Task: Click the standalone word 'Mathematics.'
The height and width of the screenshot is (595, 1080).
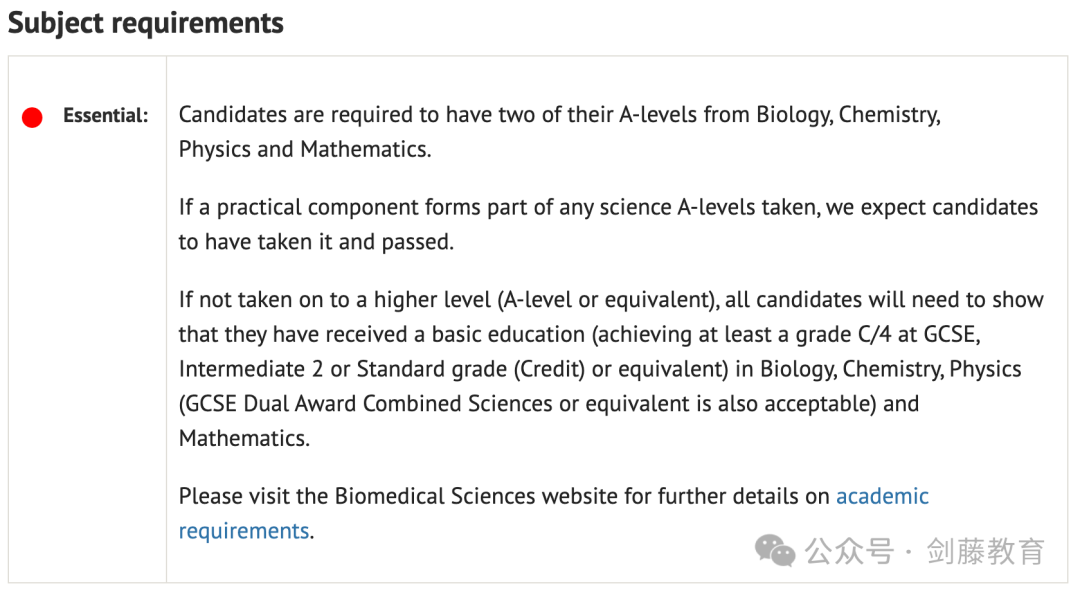Action: [245, 438]
